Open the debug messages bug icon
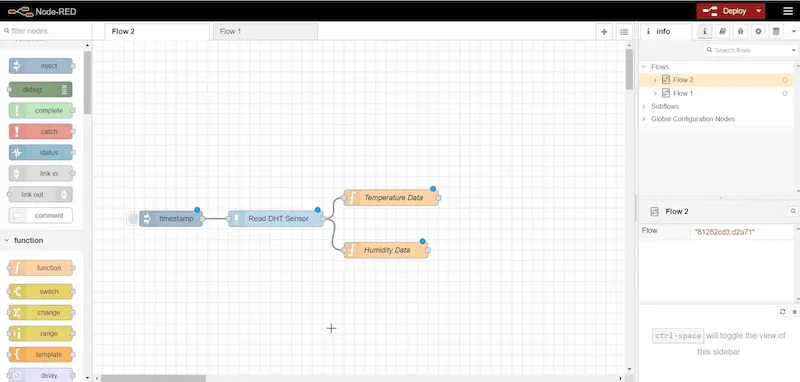800x382 pixels. coord(740,32)
